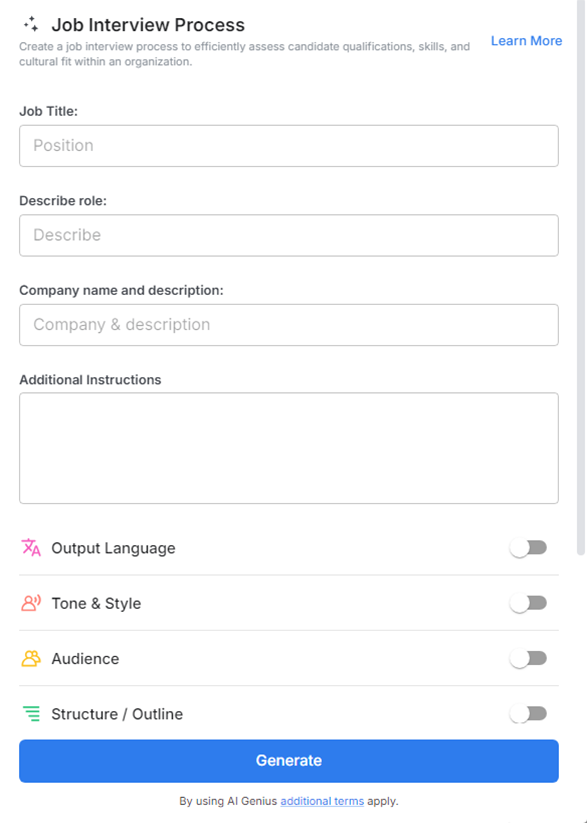This screenshot has height=823, width=587.
Task: Click the Company & description field
Action: click(288, 324)
